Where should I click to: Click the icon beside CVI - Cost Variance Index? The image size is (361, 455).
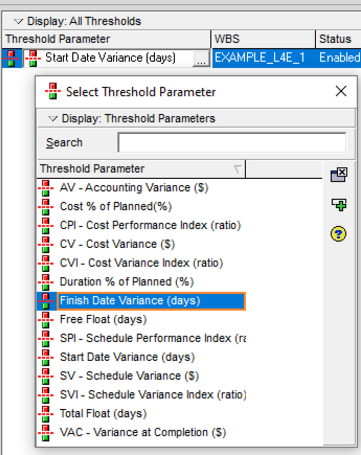pyautogui.click(x=46, y=263)
